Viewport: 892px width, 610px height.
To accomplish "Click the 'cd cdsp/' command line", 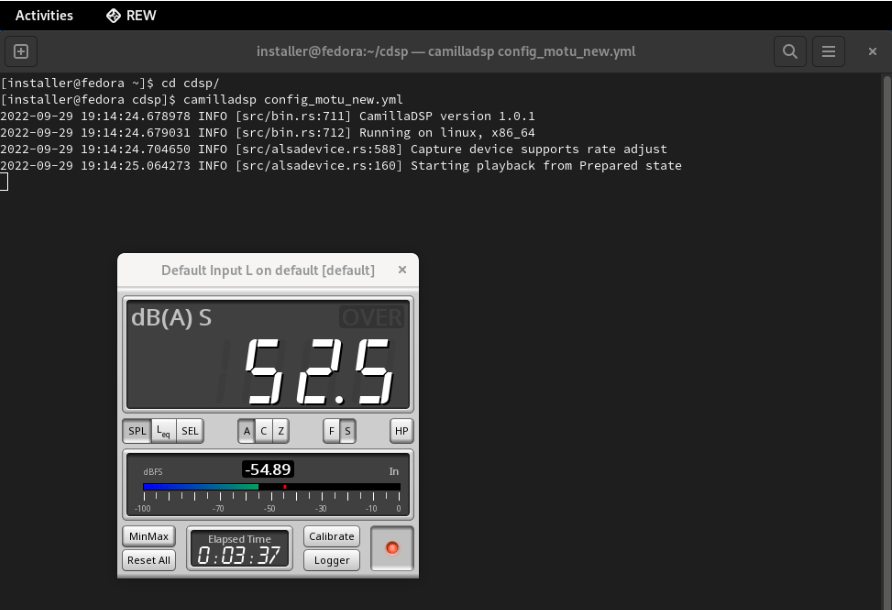I will click(x=110, y=83).
